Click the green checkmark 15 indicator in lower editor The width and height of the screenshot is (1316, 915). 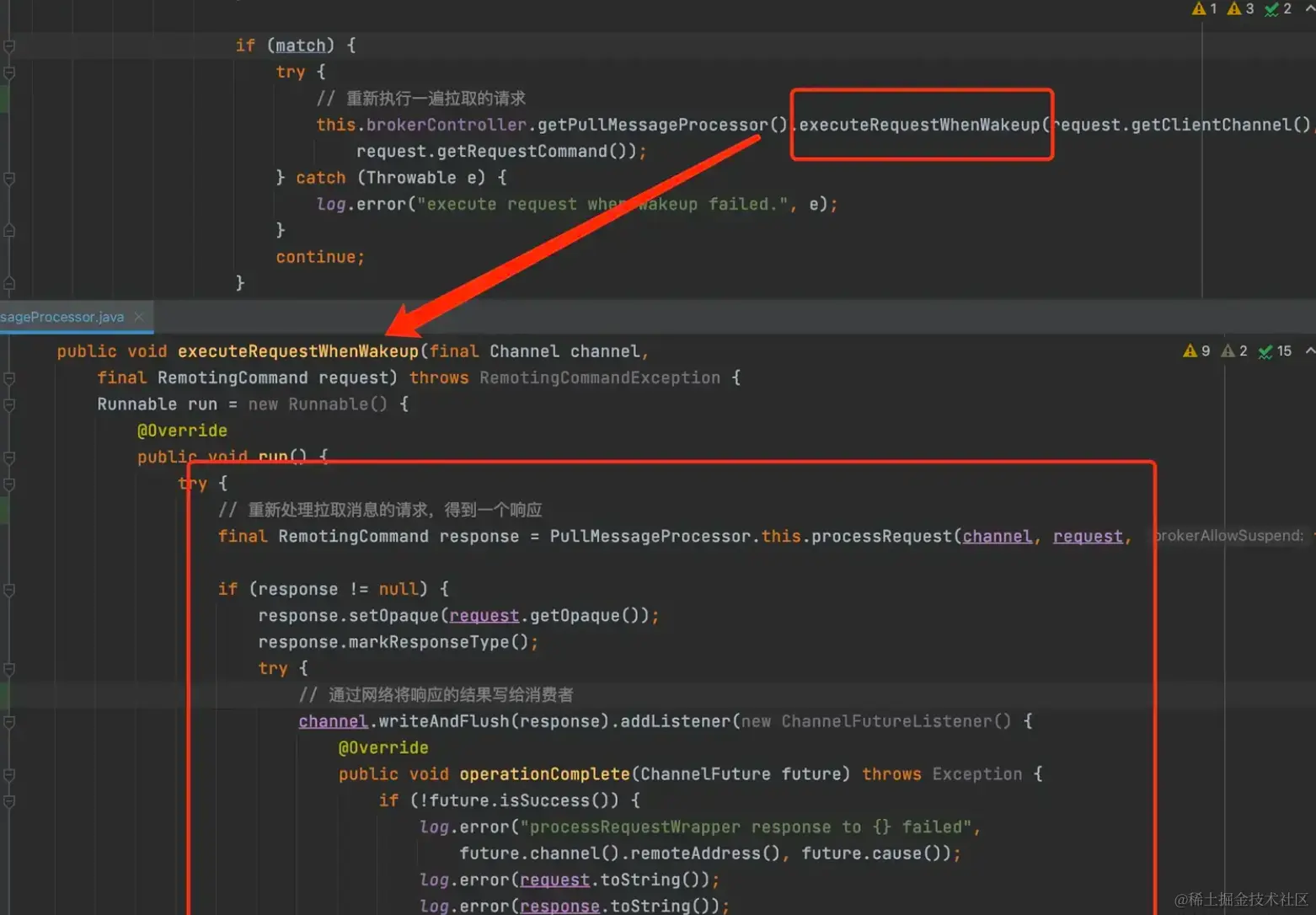(1275, 350)
